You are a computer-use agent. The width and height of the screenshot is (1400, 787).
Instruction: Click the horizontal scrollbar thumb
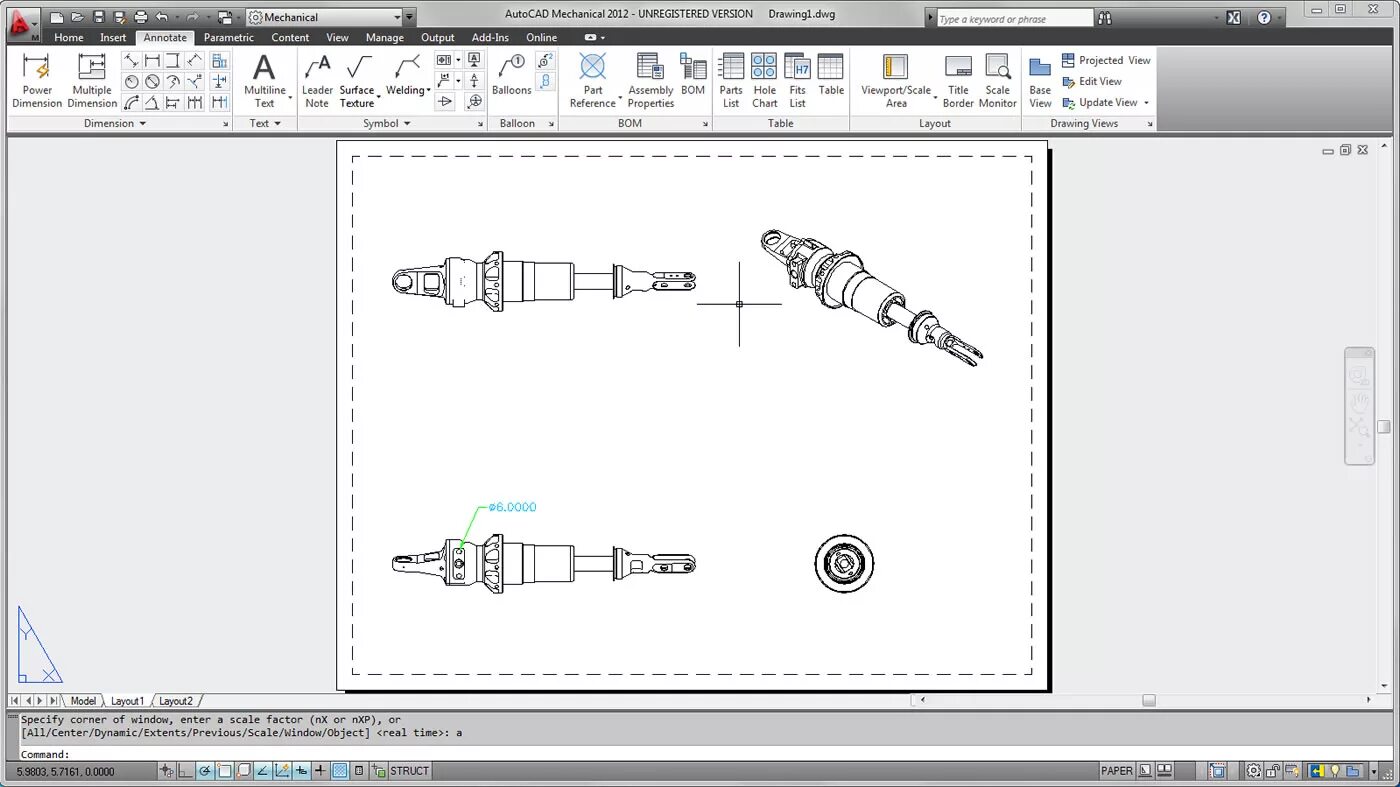click(x=1149, y=701)
